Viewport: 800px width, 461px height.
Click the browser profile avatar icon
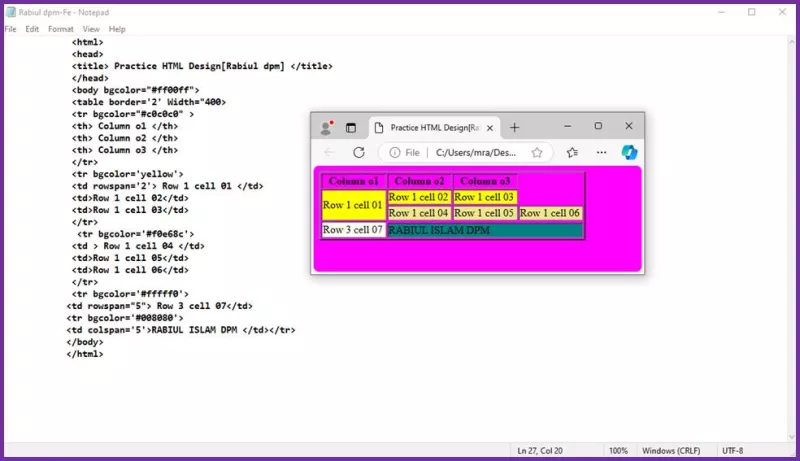tap(326, 127)
